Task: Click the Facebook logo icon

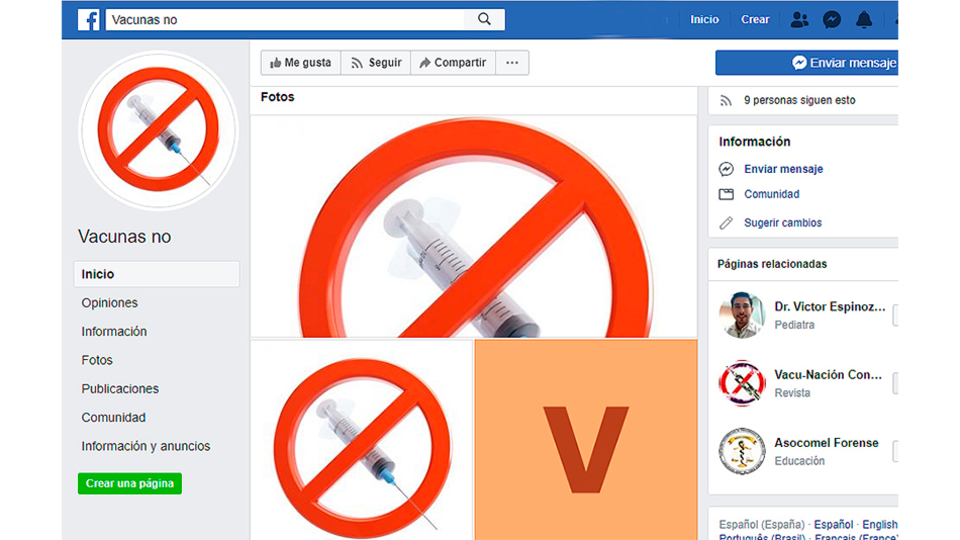Action: point(89,20)
